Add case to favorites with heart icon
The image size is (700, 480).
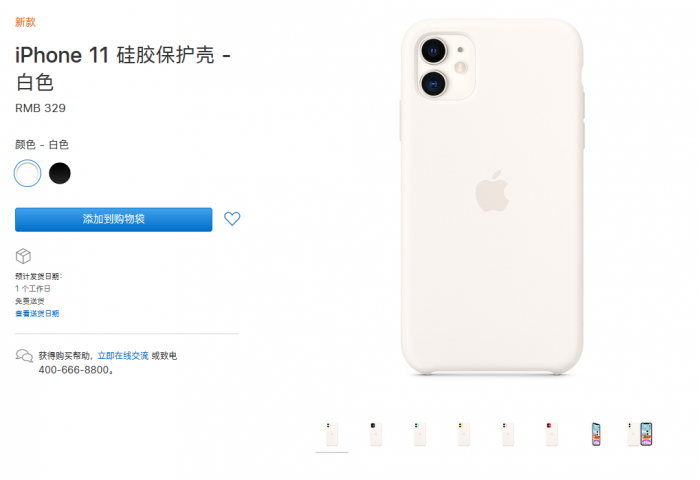point(232,219)
